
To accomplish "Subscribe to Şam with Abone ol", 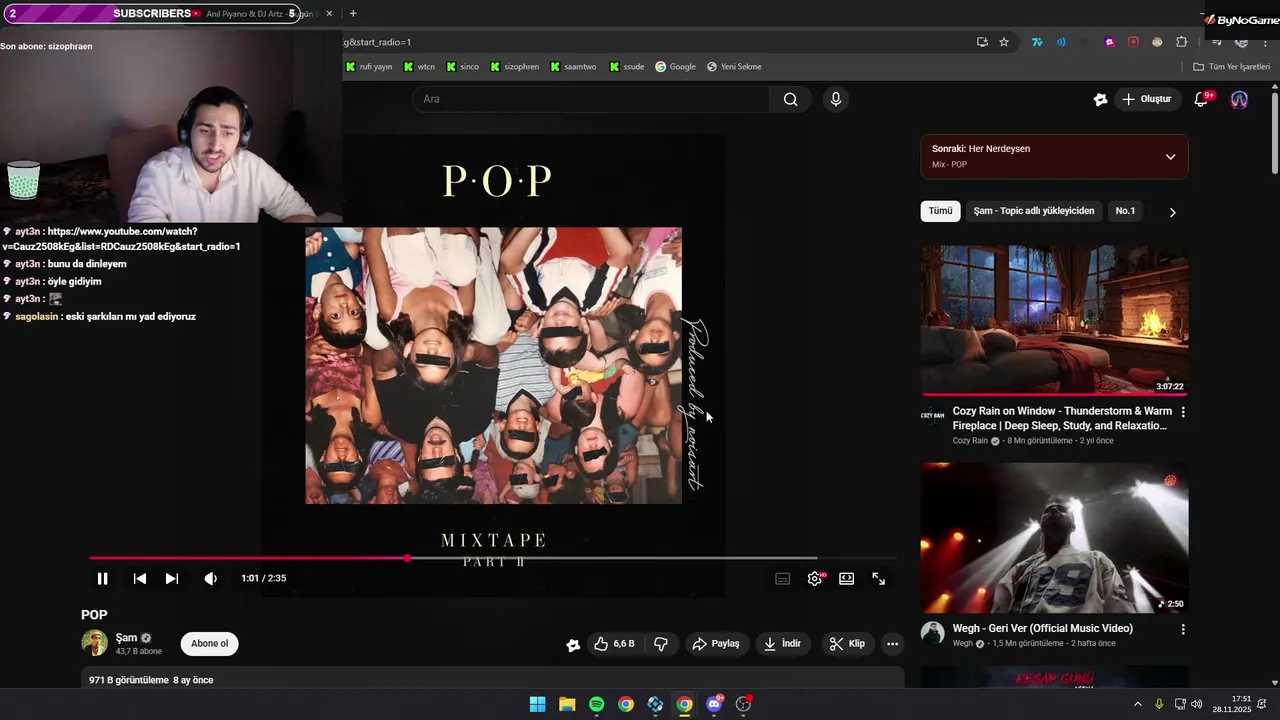I will click(210, 644).
